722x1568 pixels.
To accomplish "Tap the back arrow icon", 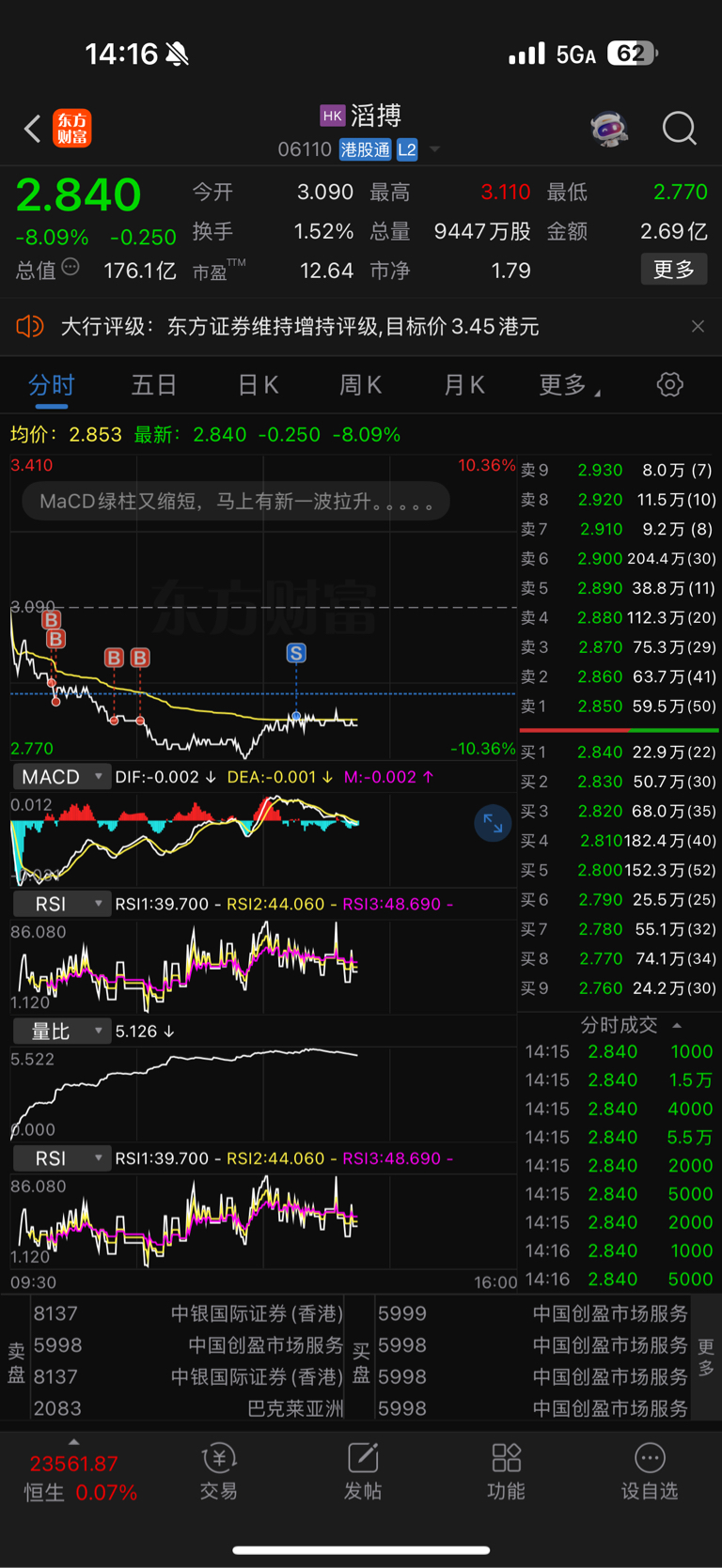I will pyautogui.click(x=33, y=129).
